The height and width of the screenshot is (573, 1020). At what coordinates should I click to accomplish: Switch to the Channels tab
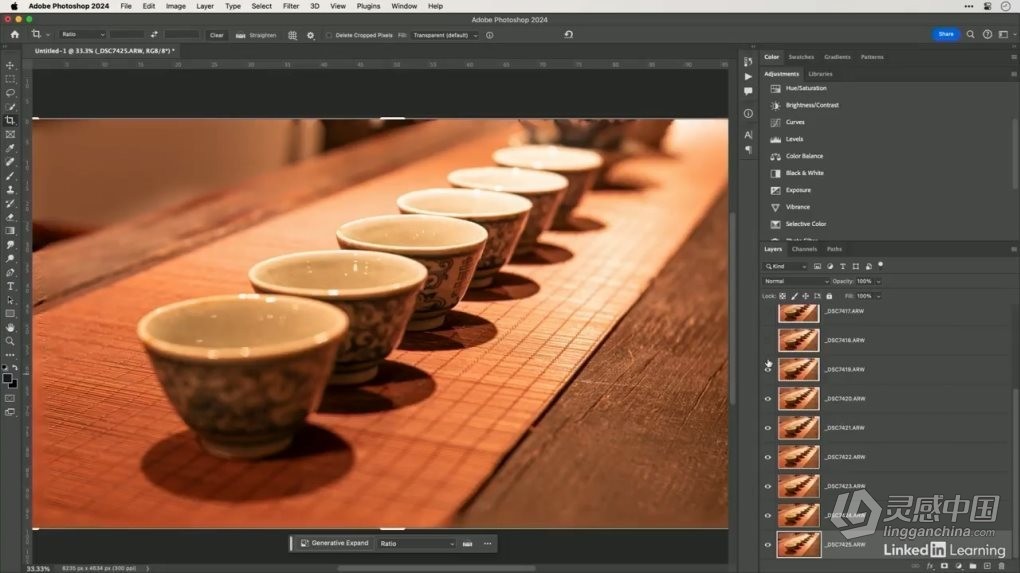[x=804, y=249]
